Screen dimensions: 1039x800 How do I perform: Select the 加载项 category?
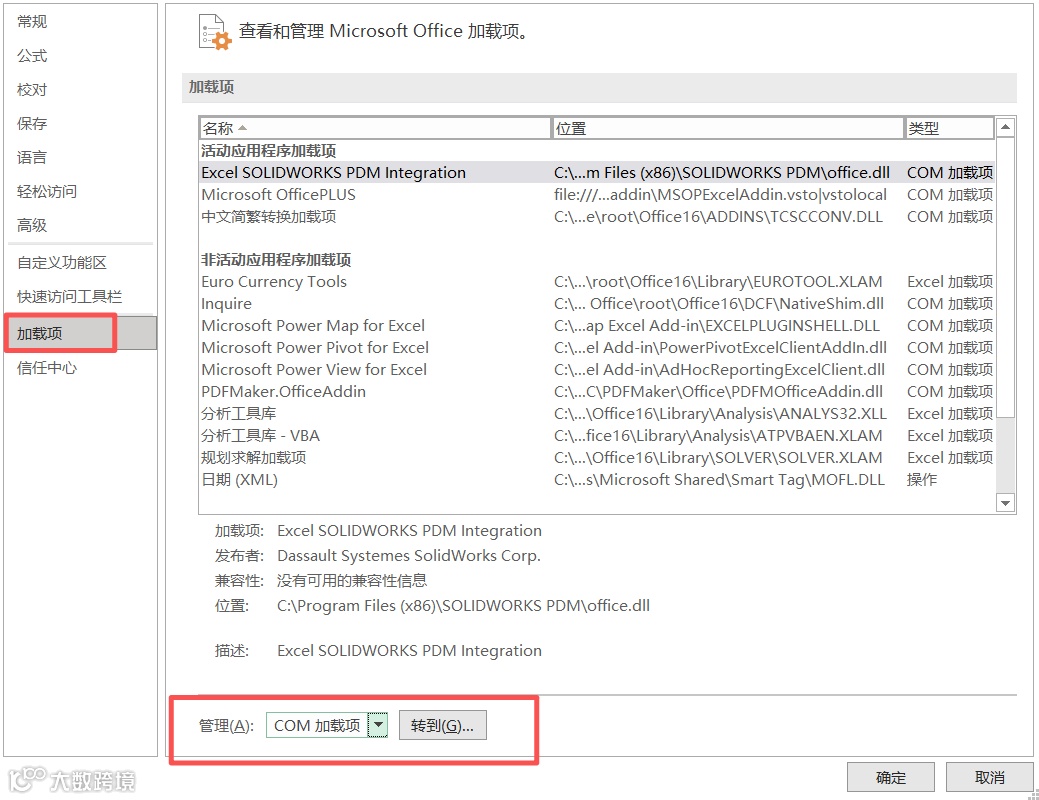point(80,333)
